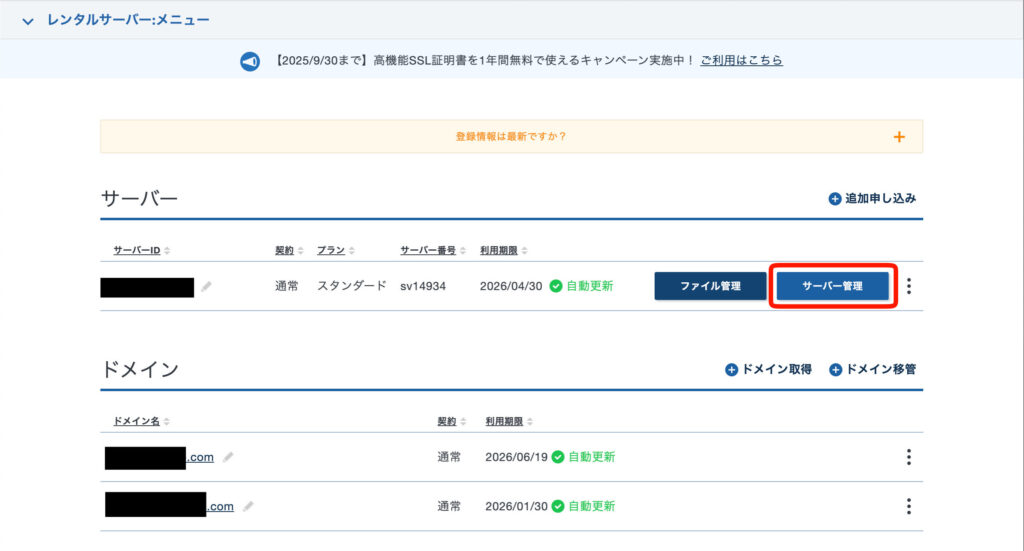Click the 2026/01/30 domain's green checkmark icon
Image resolution: width=1024 pixels, height=551 pixels.
558,506
